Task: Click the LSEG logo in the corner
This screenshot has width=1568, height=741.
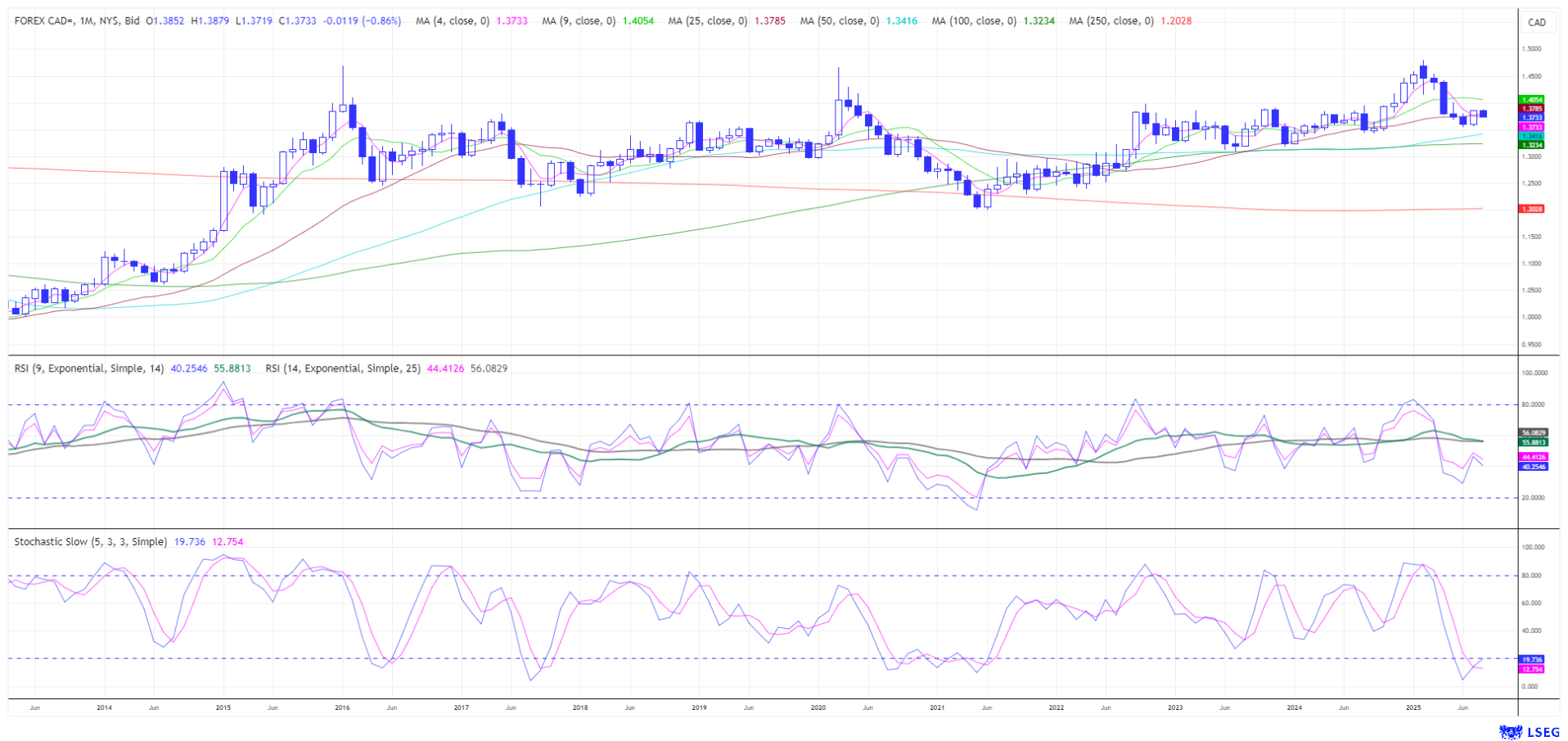Action: [1529, 732]
